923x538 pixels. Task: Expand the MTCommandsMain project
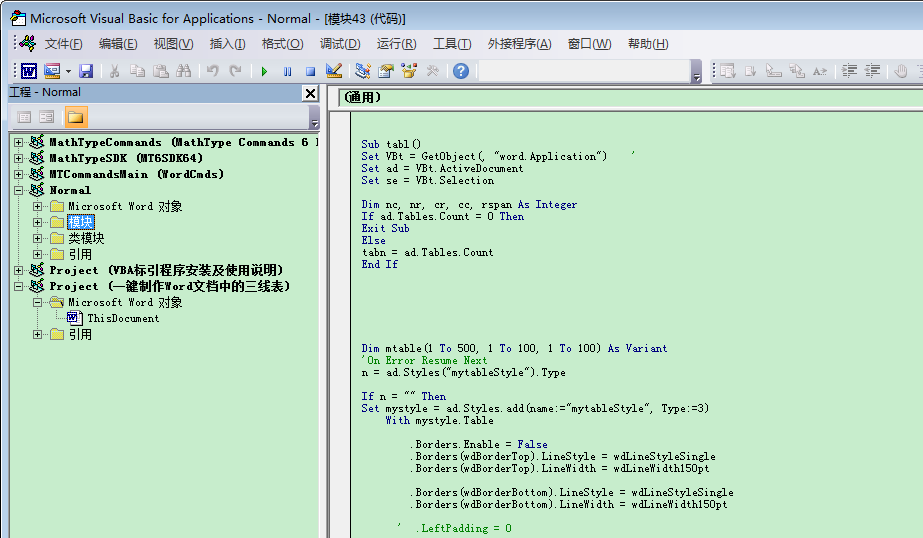(x=18, y=174)
